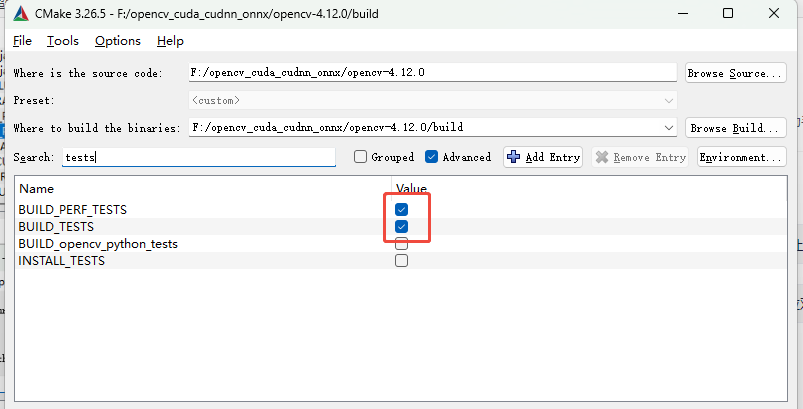
Task: Uncheck the BUILD_TESTS checkbox
Action: pyautogui.click(x=401, y=227)
